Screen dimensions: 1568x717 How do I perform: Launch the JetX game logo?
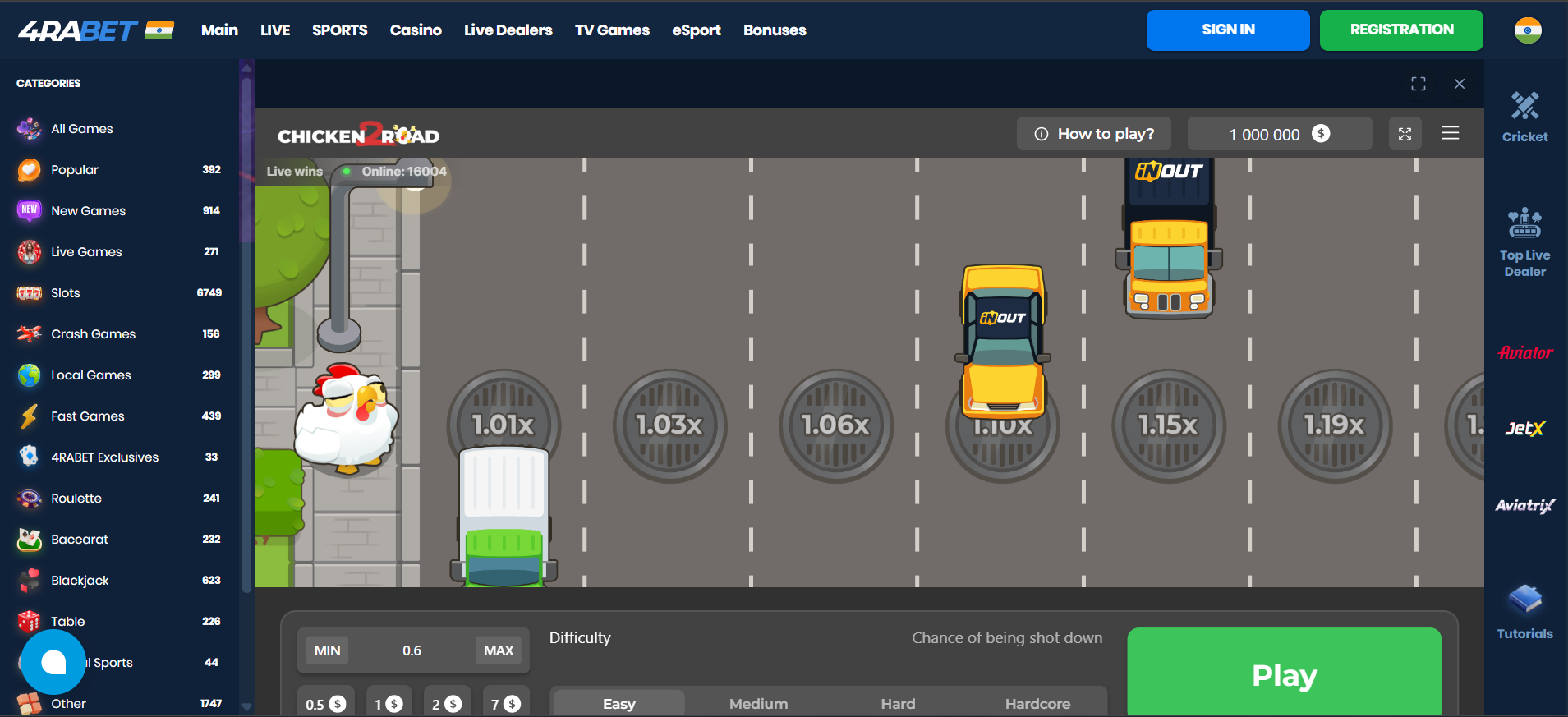click(1524, 428)
